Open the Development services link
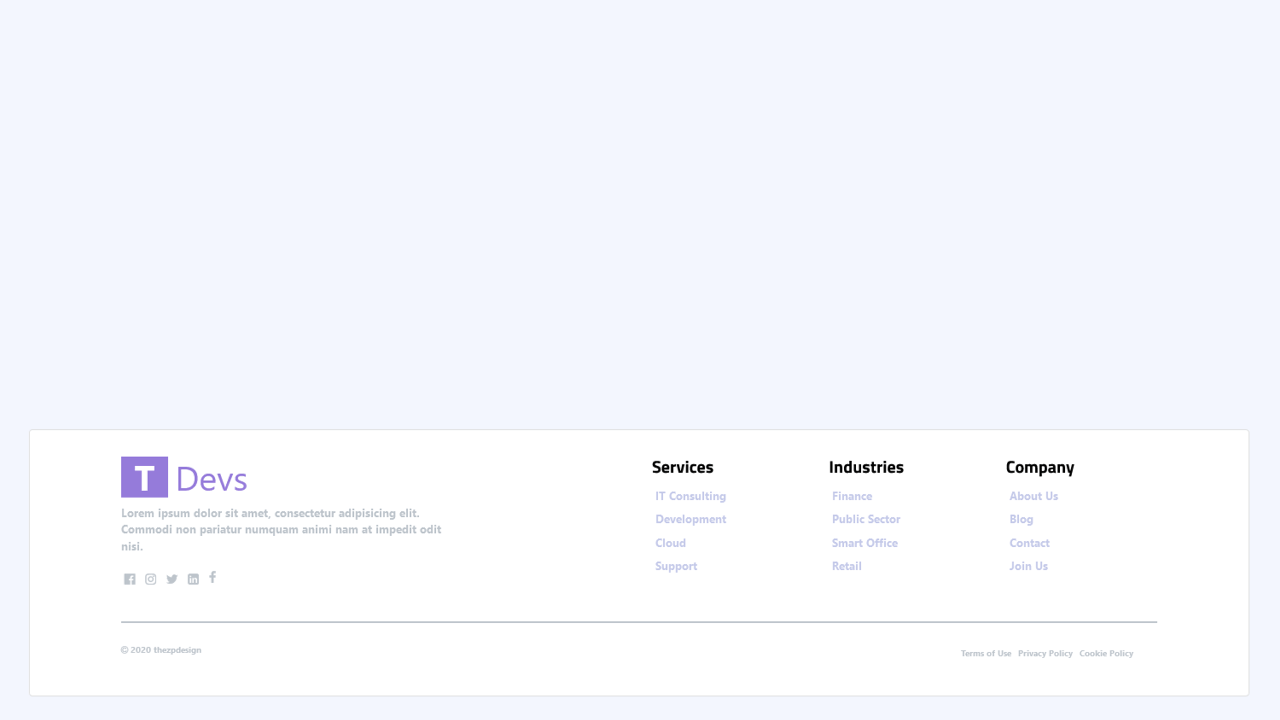Screen dimensions: 1280x720 690,519
